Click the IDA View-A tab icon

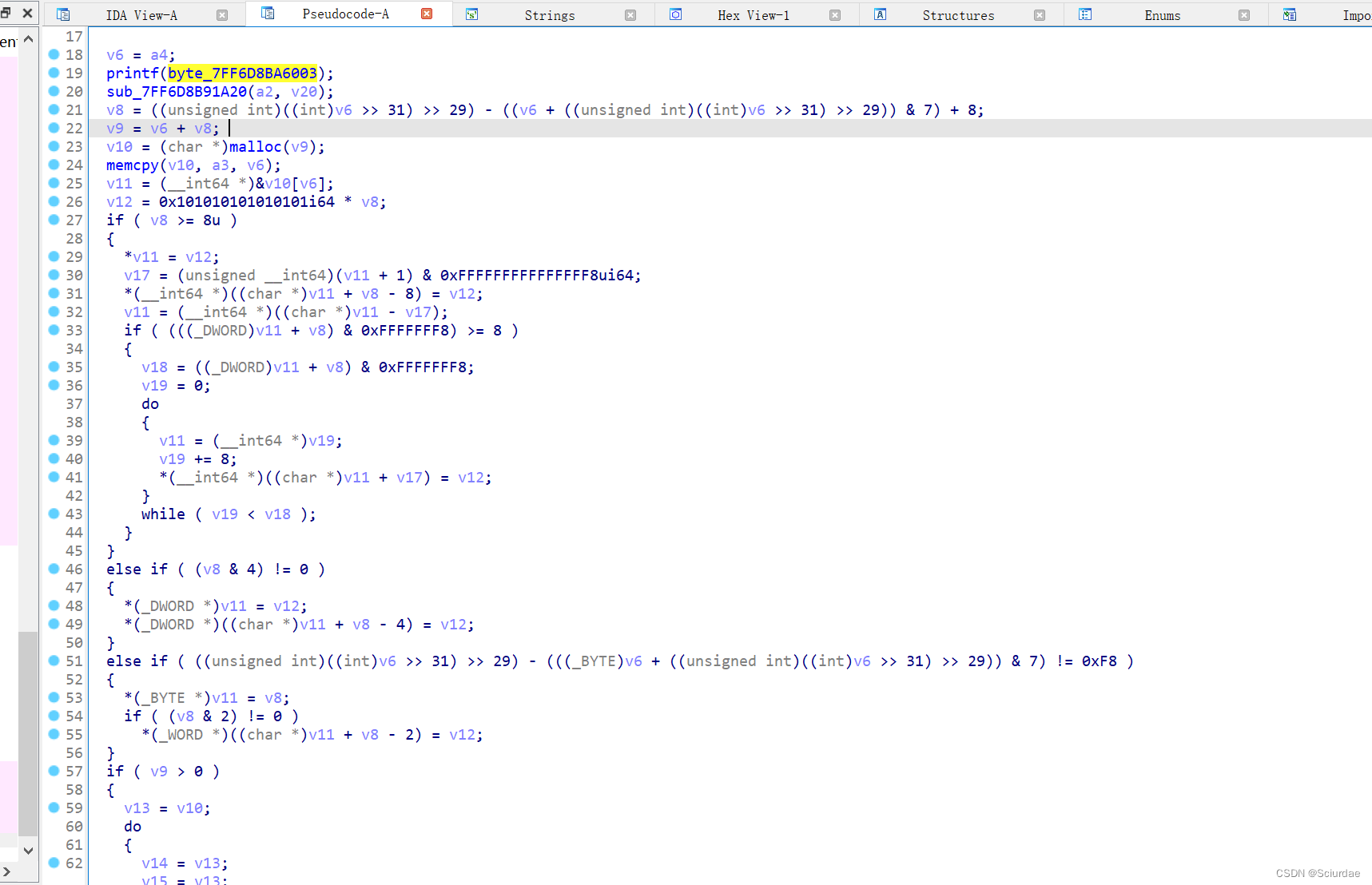click(x=63, y=14)
